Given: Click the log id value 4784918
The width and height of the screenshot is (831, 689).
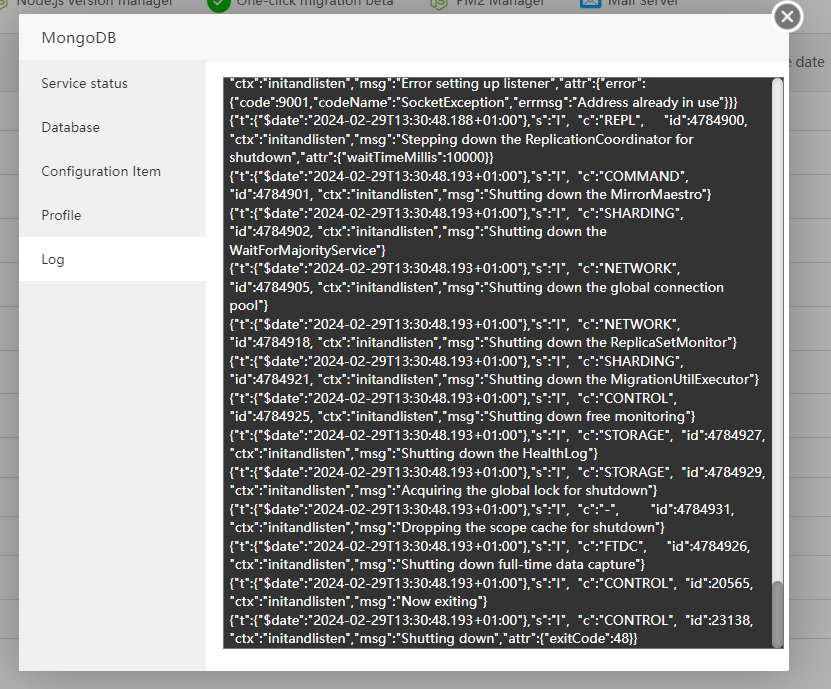Looking at the screenshot, I should tap(282, 342).
